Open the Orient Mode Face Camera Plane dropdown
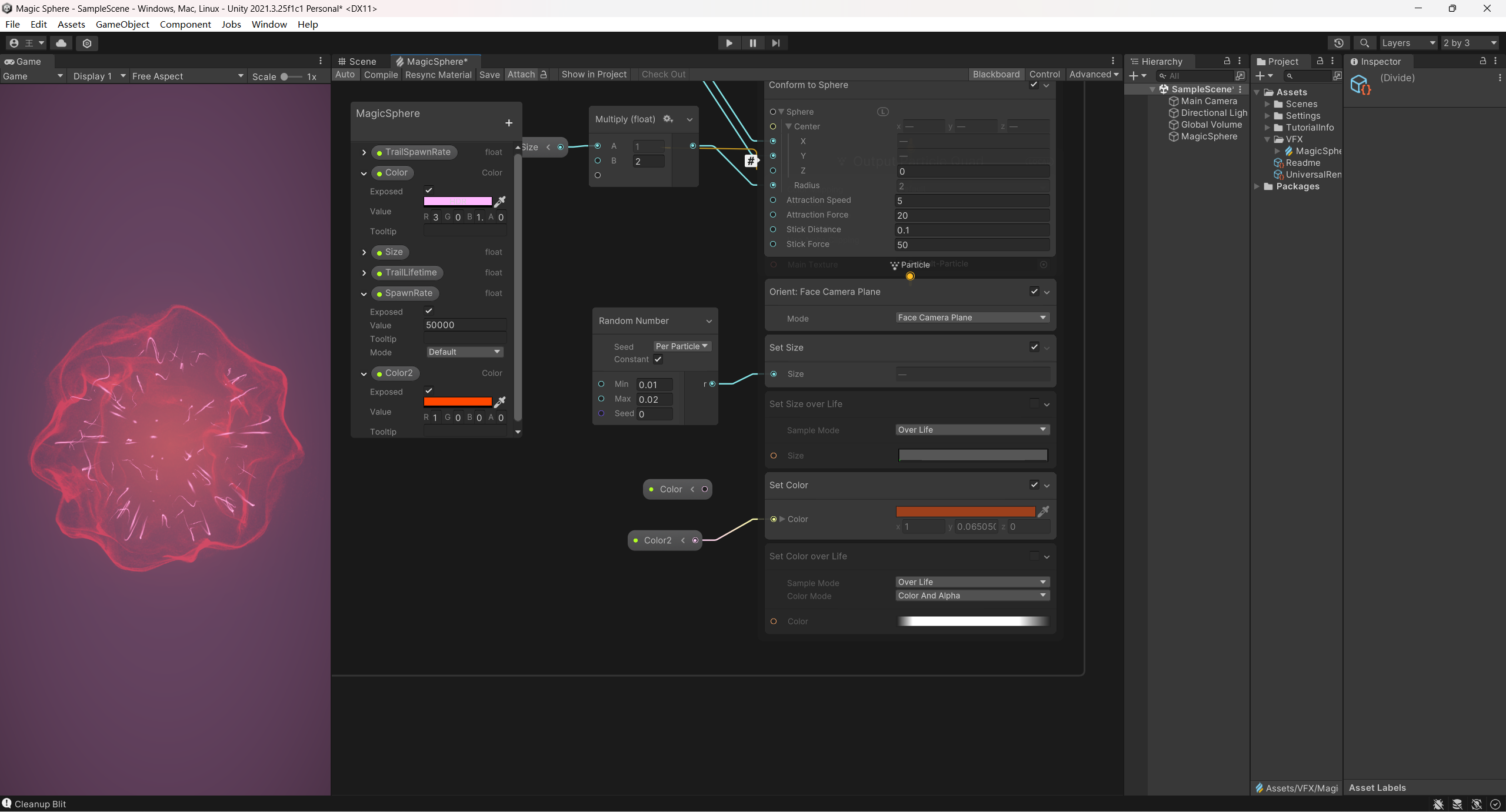Screen dimensions: 1506x812 point(972,318)
